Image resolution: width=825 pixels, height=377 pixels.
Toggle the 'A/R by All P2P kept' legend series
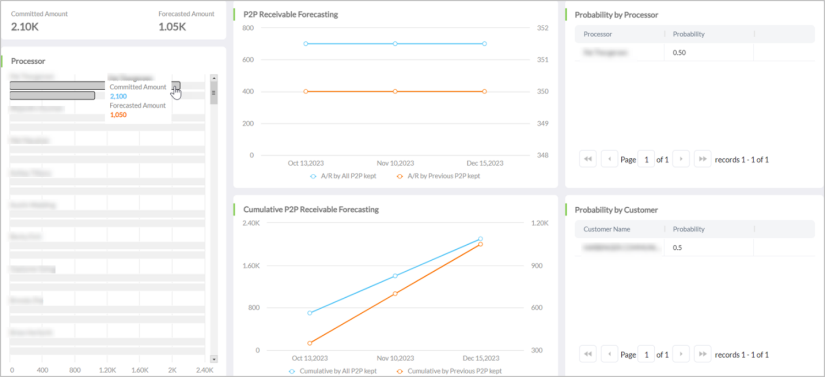tap(343, 177)
